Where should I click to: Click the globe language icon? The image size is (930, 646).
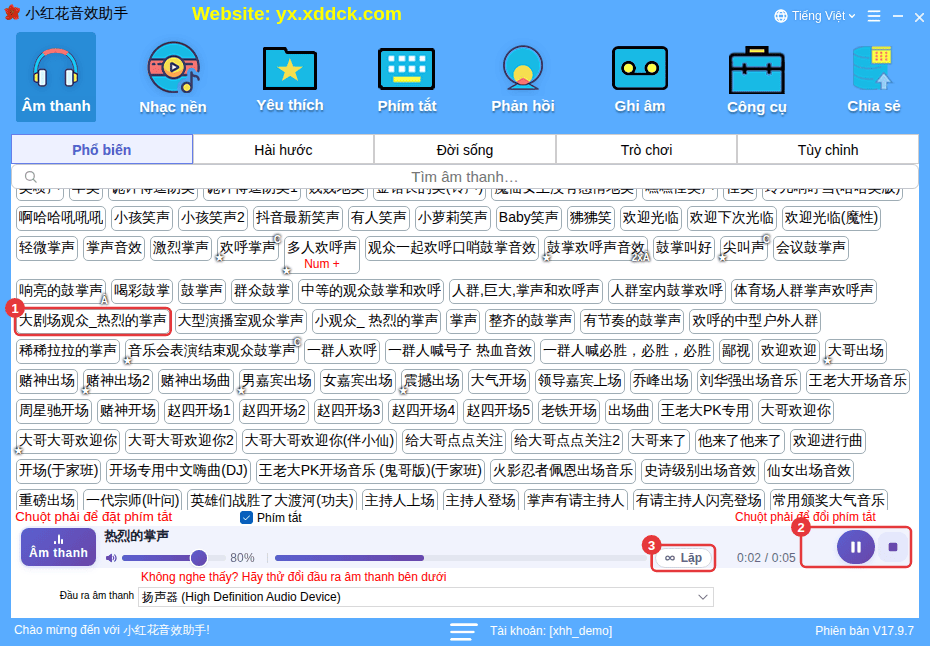coord(781,16)
